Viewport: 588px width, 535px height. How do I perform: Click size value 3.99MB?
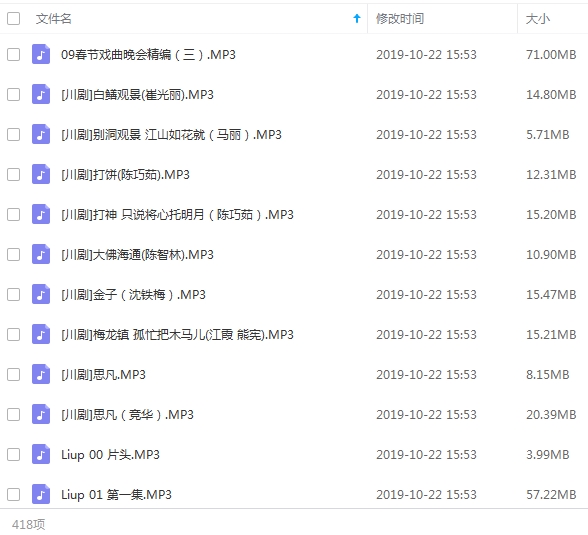(548, 455)
